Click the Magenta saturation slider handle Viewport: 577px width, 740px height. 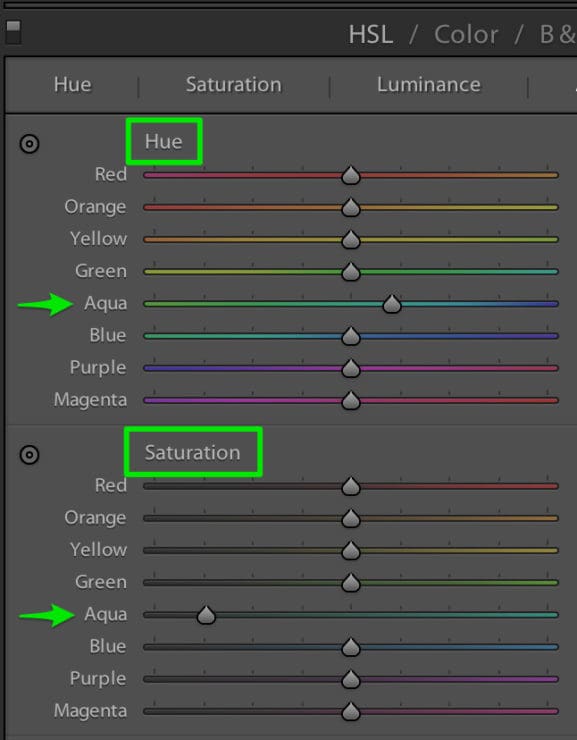351,711
